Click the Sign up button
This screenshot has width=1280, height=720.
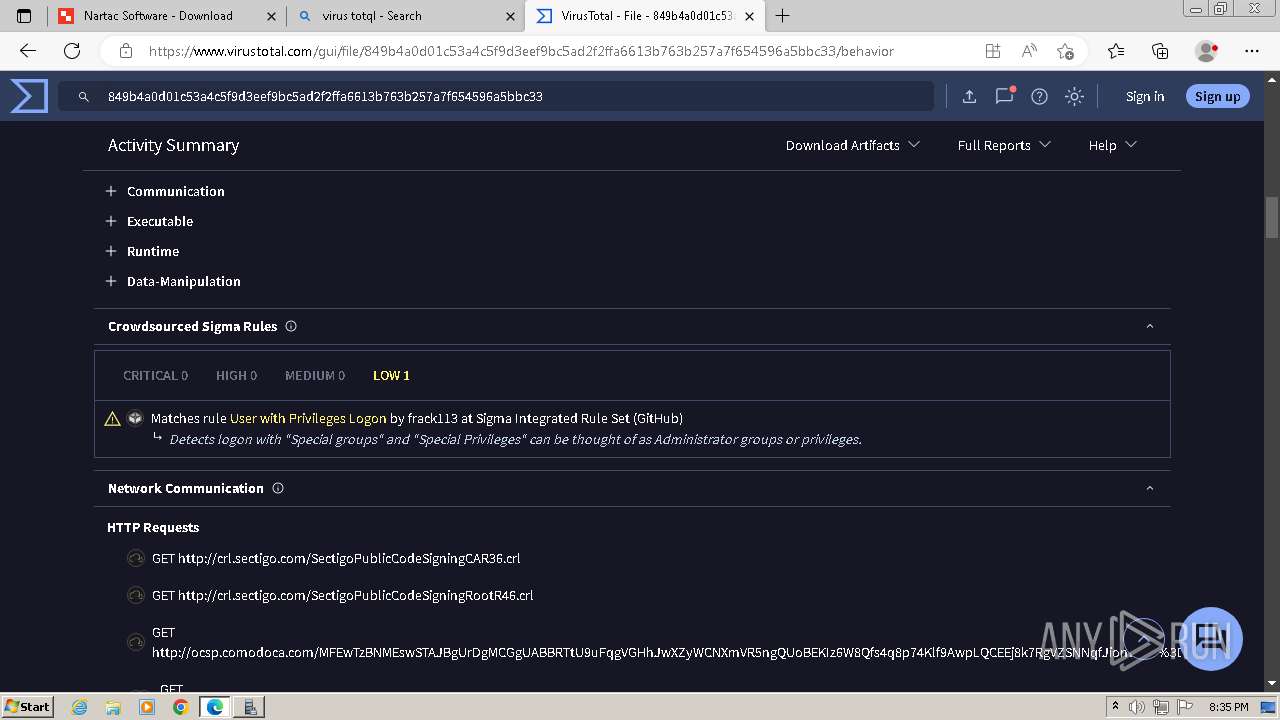(x=1217, y=96)
